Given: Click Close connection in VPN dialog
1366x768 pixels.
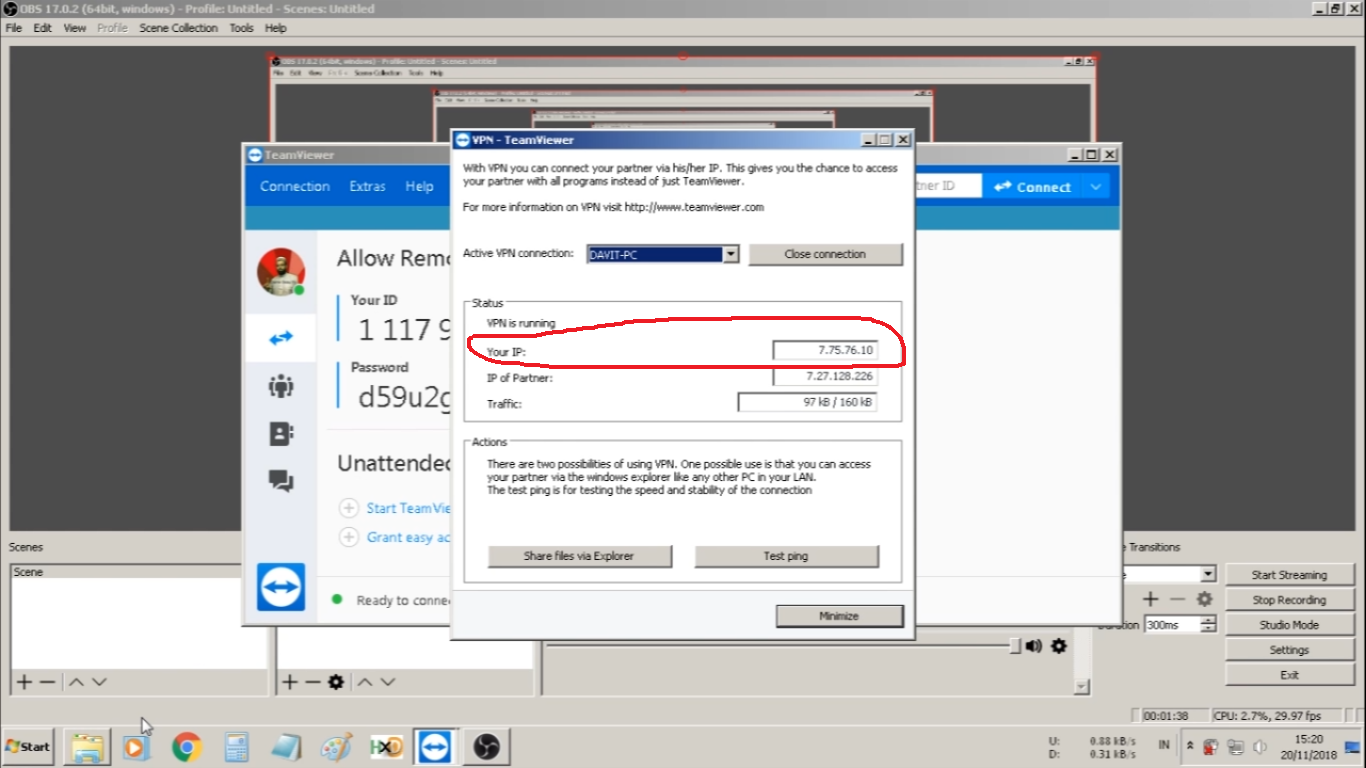Looking at the screenshot, I should (825, 254).
